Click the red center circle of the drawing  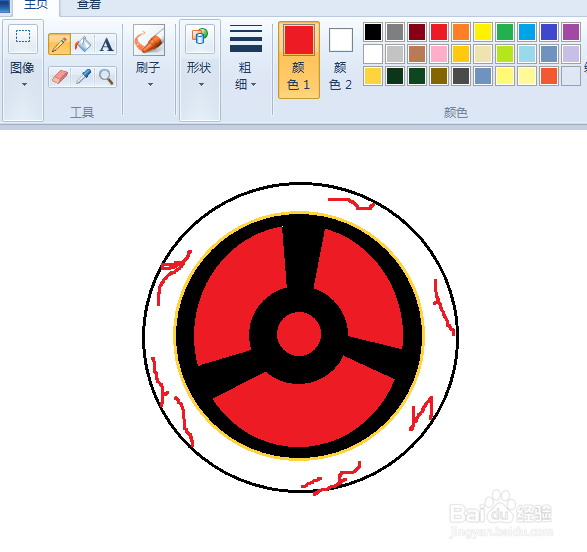pos(299,334)
